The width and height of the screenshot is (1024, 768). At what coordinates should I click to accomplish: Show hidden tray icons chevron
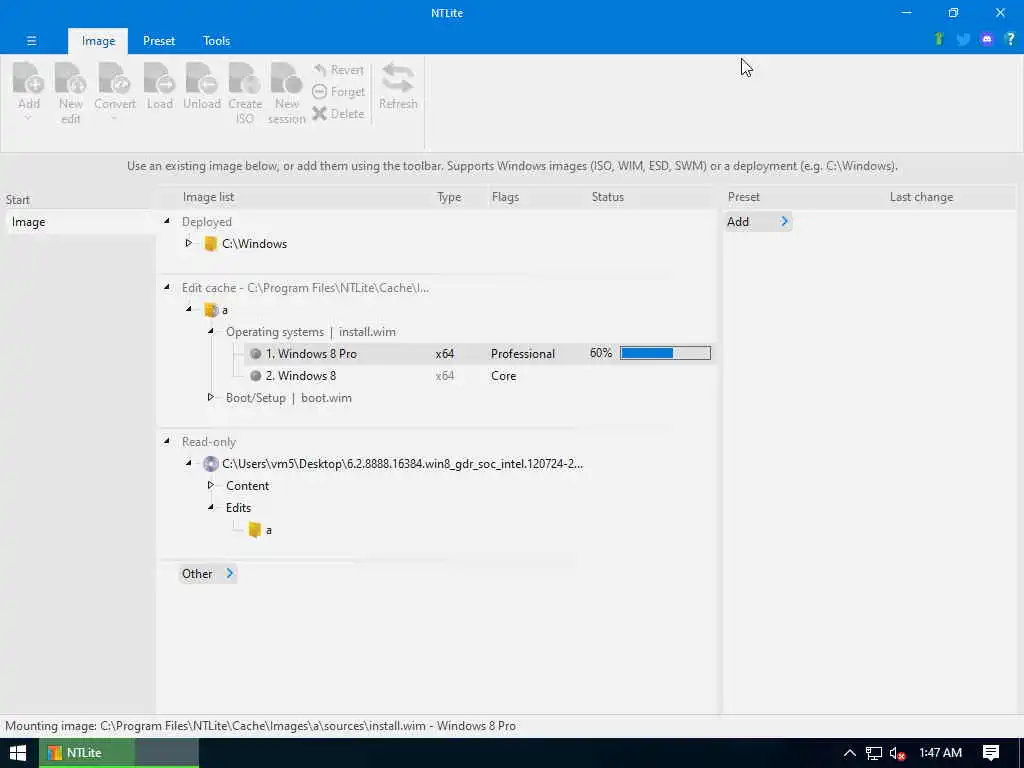(849, 753)
